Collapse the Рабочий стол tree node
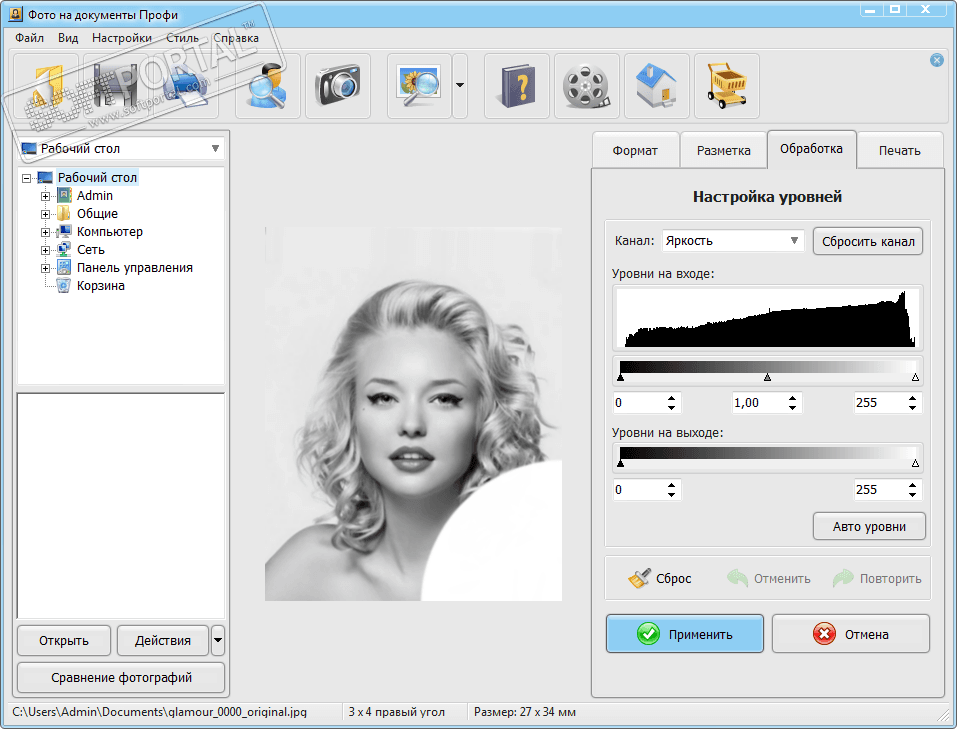 click(26, 178)
